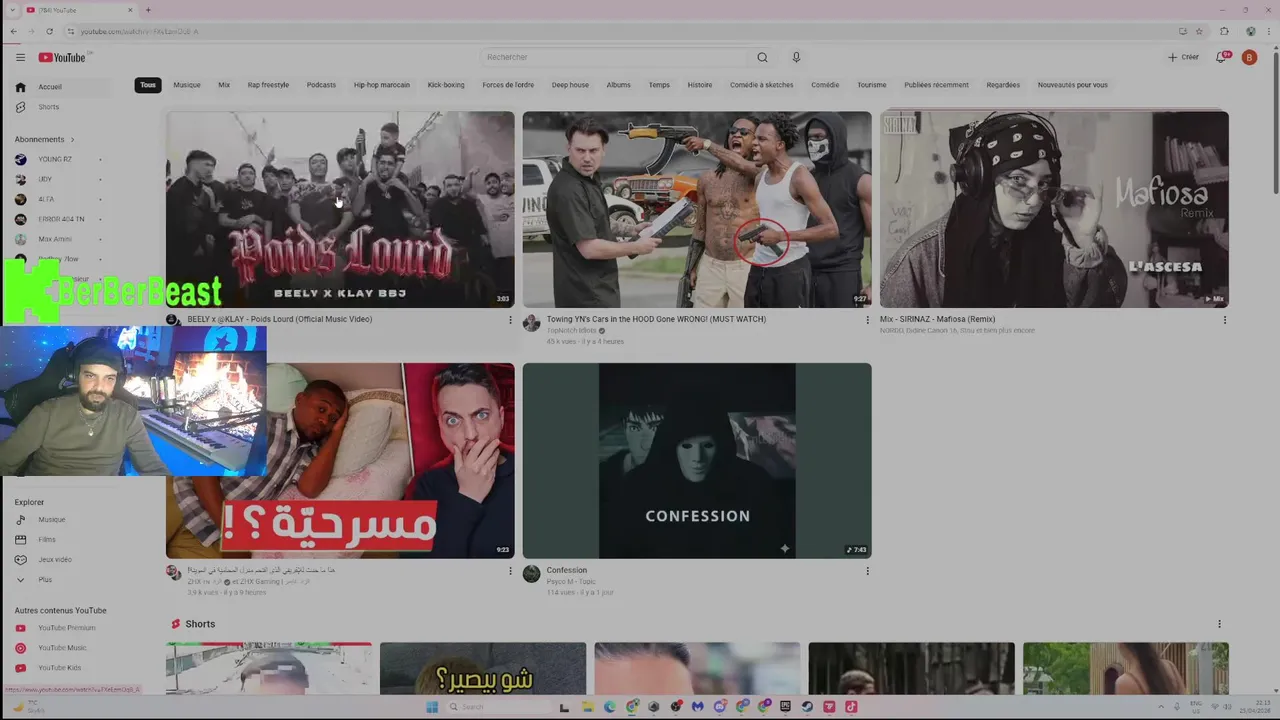Image resolution: width=1280 pixels, height=720 pixels.
Task: Click into the Rechercher search box
Action: click(615, 57)
